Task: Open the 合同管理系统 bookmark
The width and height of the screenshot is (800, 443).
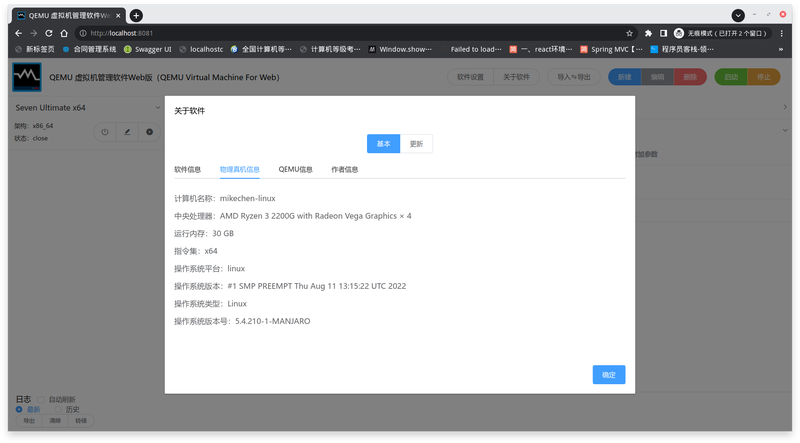Action: [89, 49]
